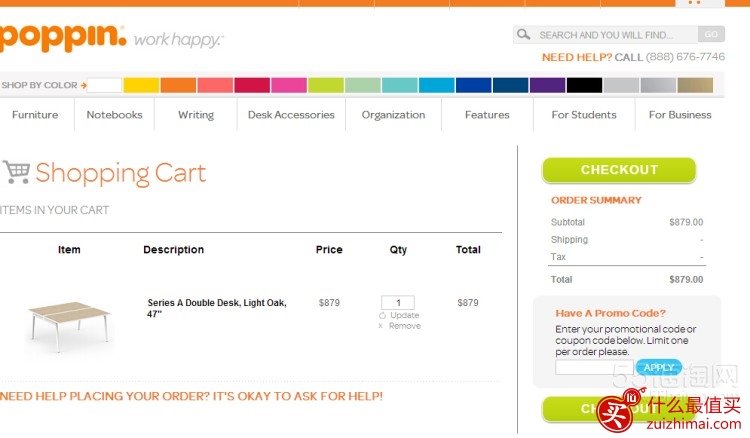Click the Remove item X icon
750x438 pixels.
point(381,326)
